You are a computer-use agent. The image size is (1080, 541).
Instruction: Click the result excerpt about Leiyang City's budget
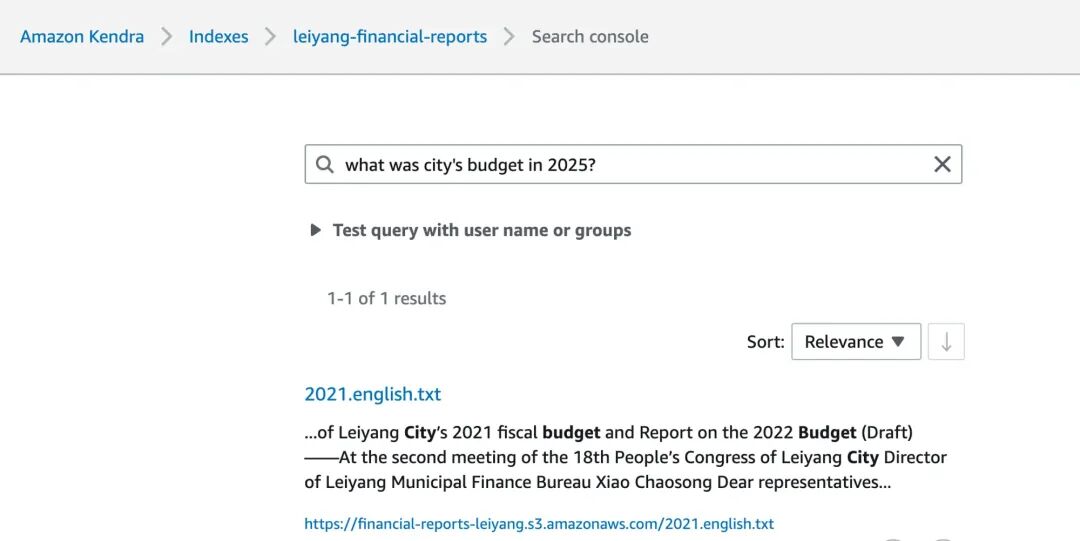pos(625,458)
